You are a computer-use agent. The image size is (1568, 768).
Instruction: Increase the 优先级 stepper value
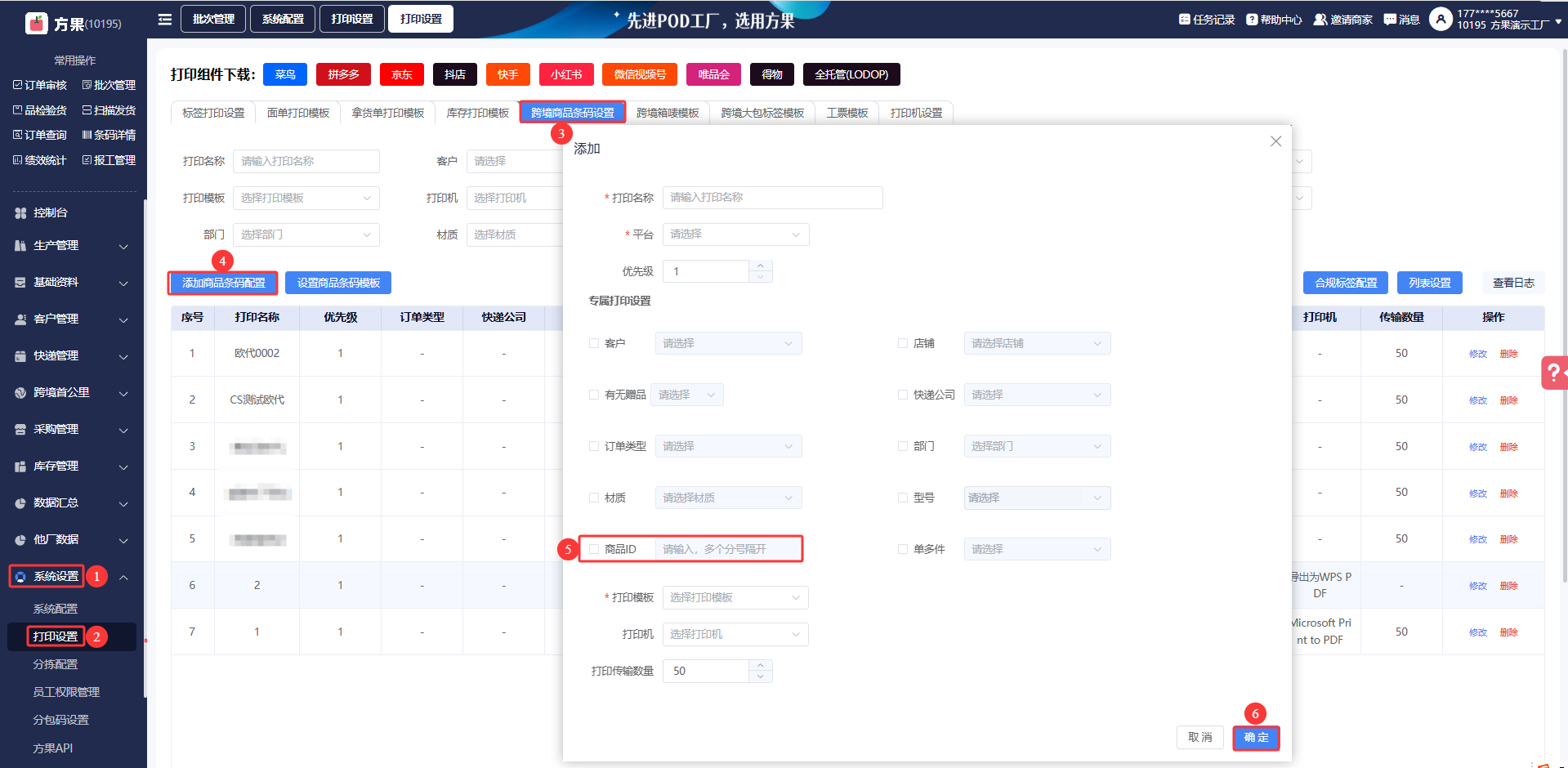pos(761,266)
